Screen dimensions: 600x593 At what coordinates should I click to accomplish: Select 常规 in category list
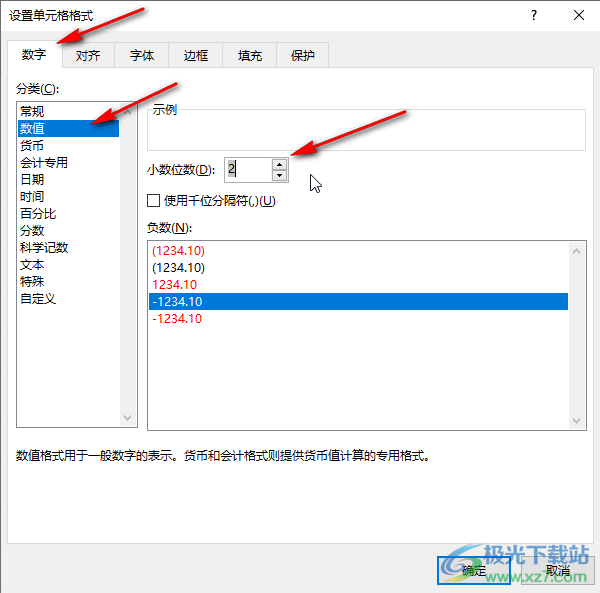(68, 111)
